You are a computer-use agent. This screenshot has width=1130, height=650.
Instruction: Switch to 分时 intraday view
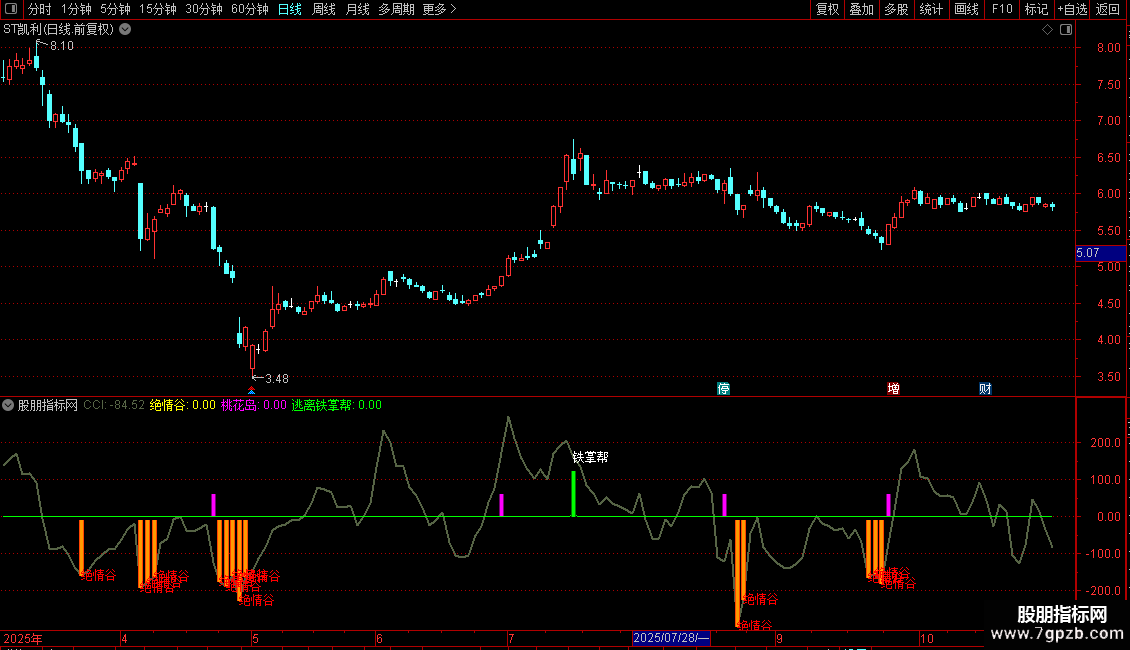(40, 9)
